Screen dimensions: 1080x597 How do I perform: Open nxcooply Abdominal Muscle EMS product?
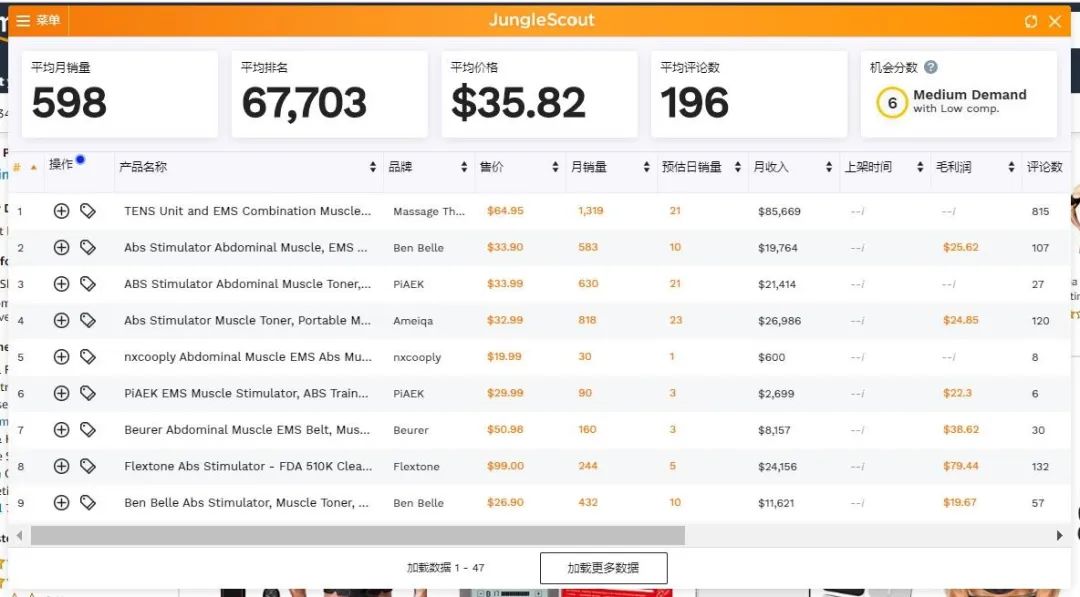[248, 357]
